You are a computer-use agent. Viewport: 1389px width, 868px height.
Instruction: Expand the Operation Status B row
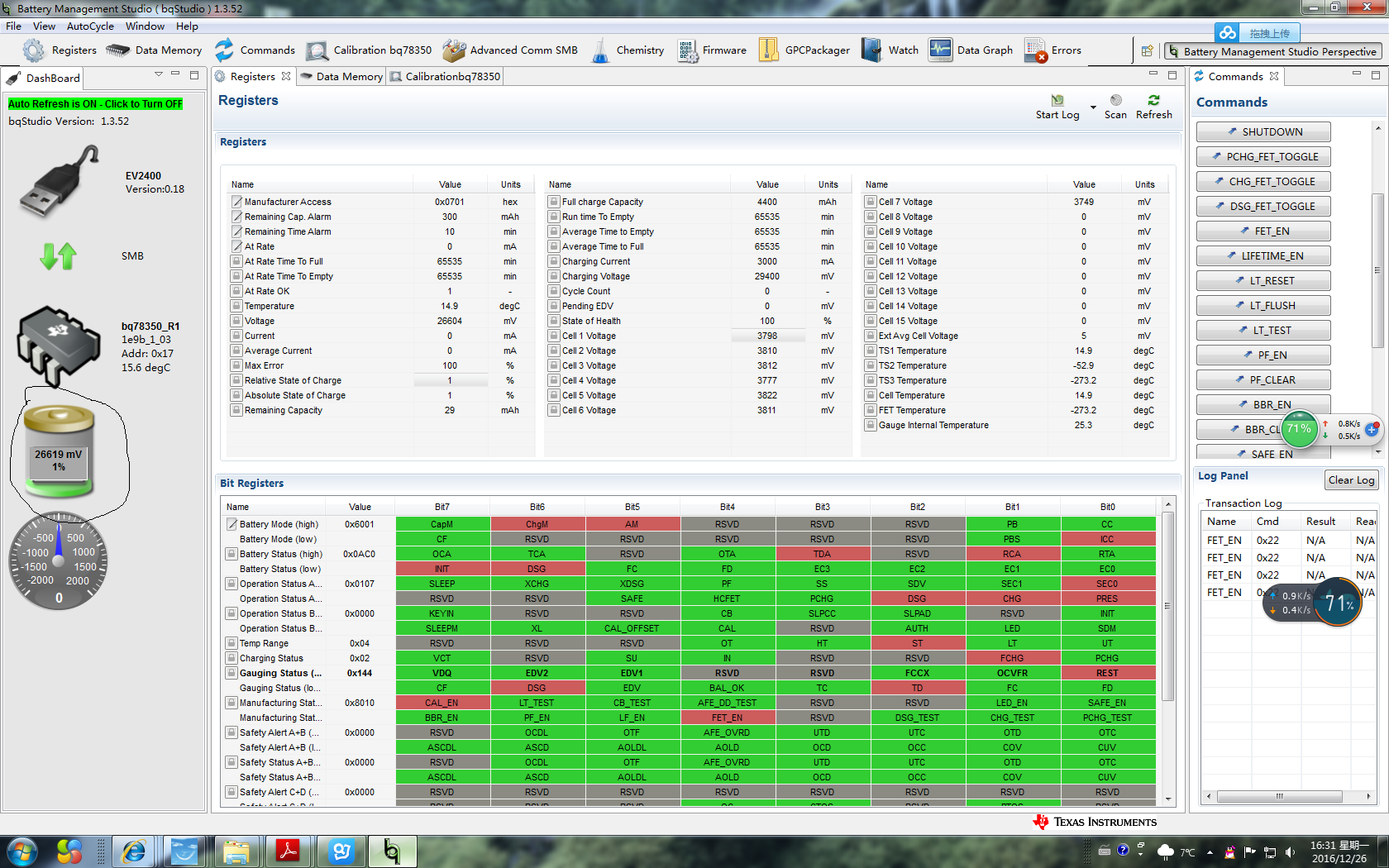click(232, 613)
